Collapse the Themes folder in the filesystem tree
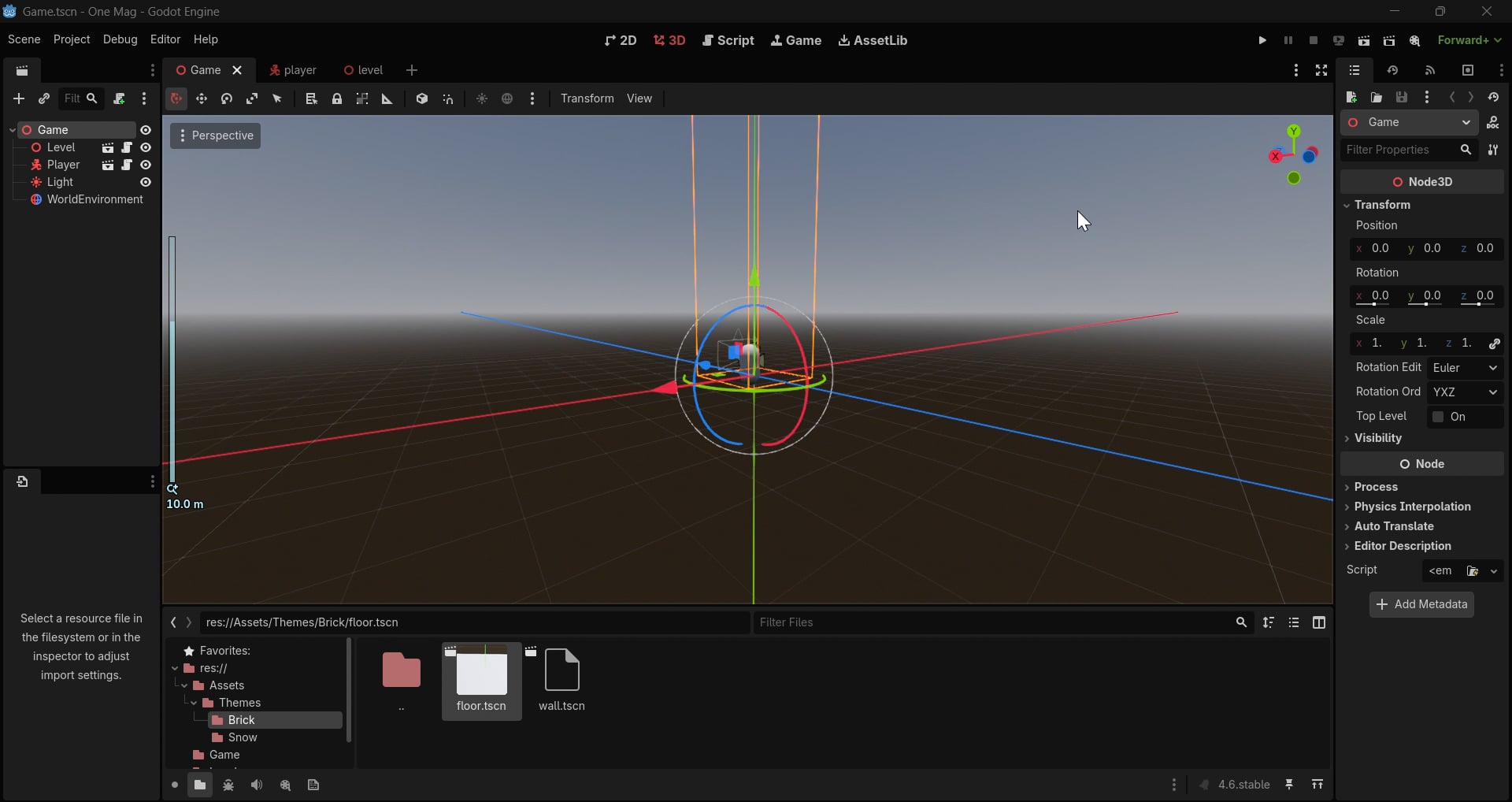Screen dimensions: 1512x802 194,703
